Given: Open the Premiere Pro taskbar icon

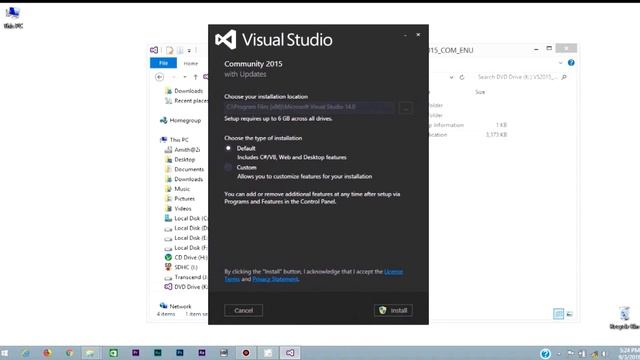Looking at the screenshot, I should click(136, 353).
